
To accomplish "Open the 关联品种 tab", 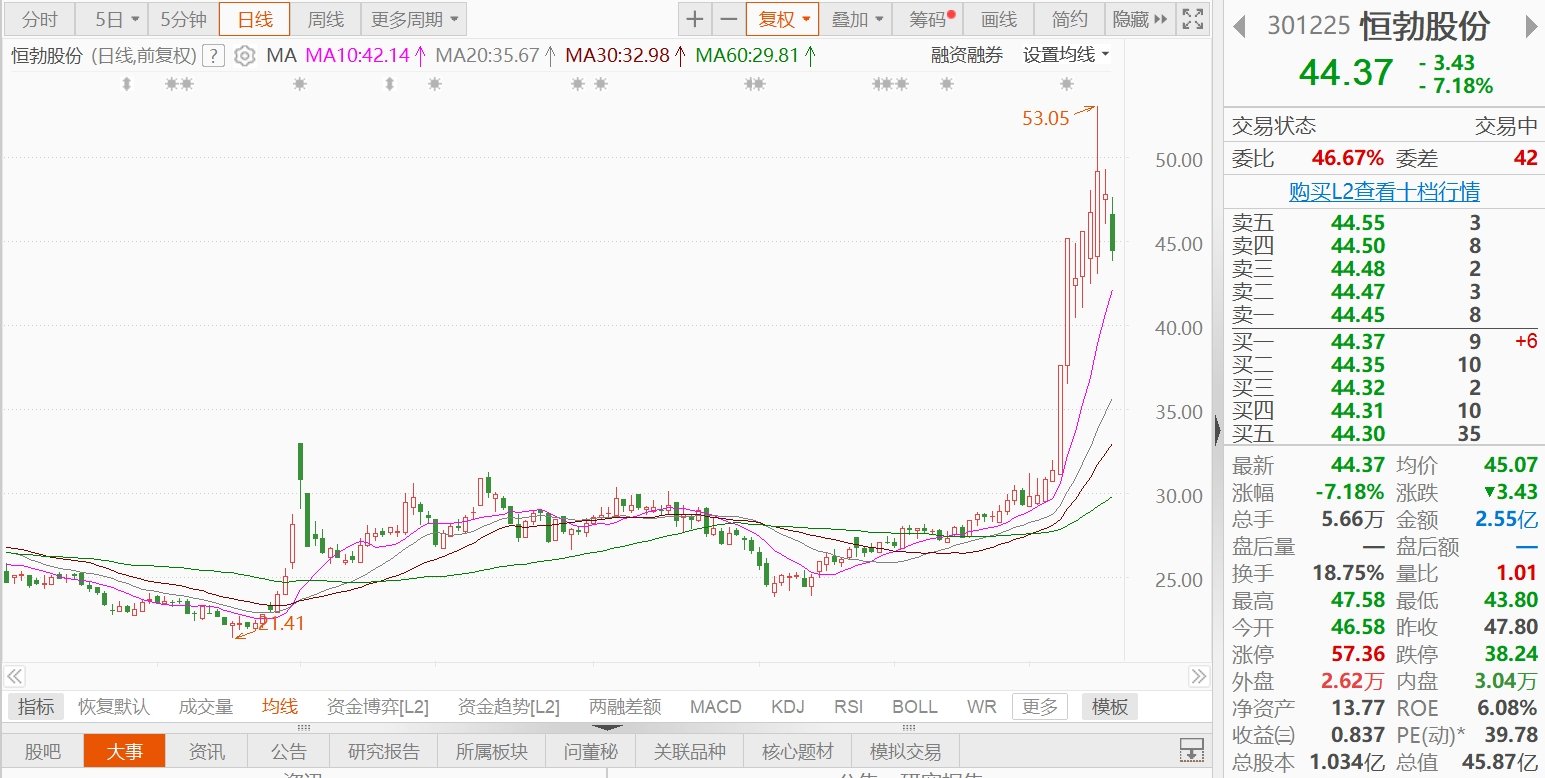I will pos(689,751).
